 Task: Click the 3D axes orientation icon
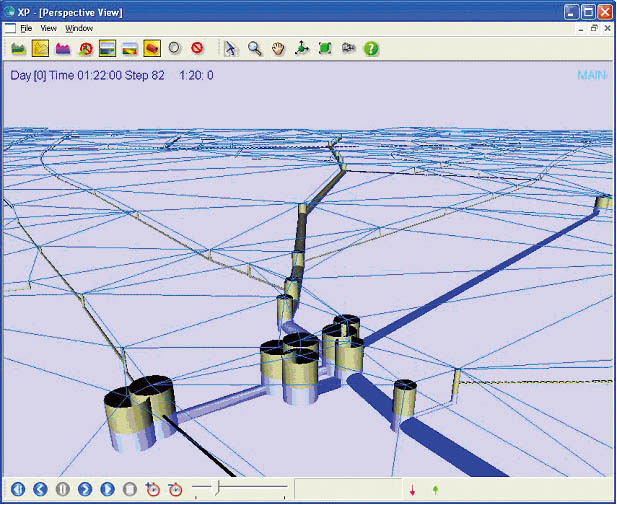click(x=302, y=48)
